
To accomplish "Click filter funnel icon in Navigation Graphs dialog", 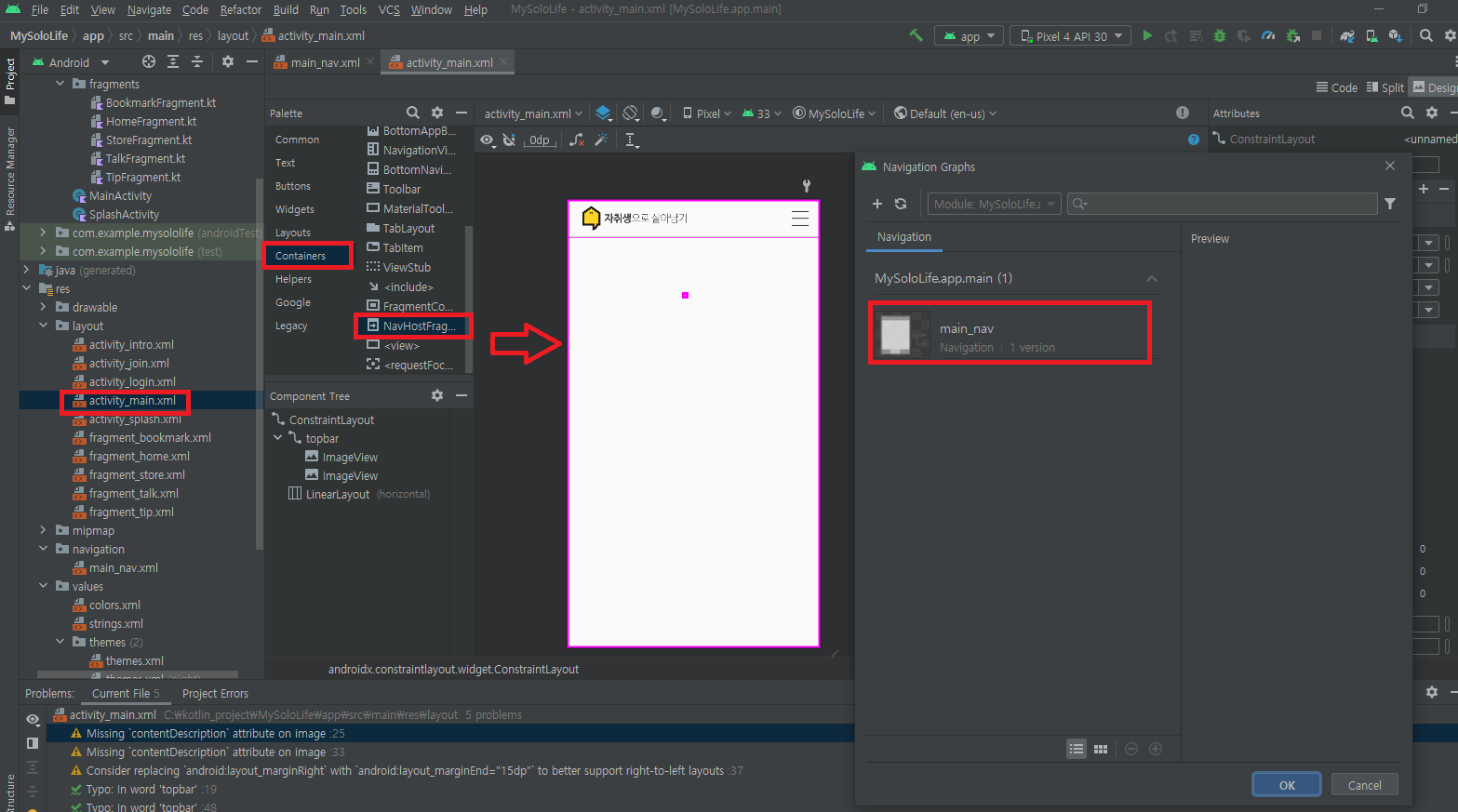I will click(1390, 204).
